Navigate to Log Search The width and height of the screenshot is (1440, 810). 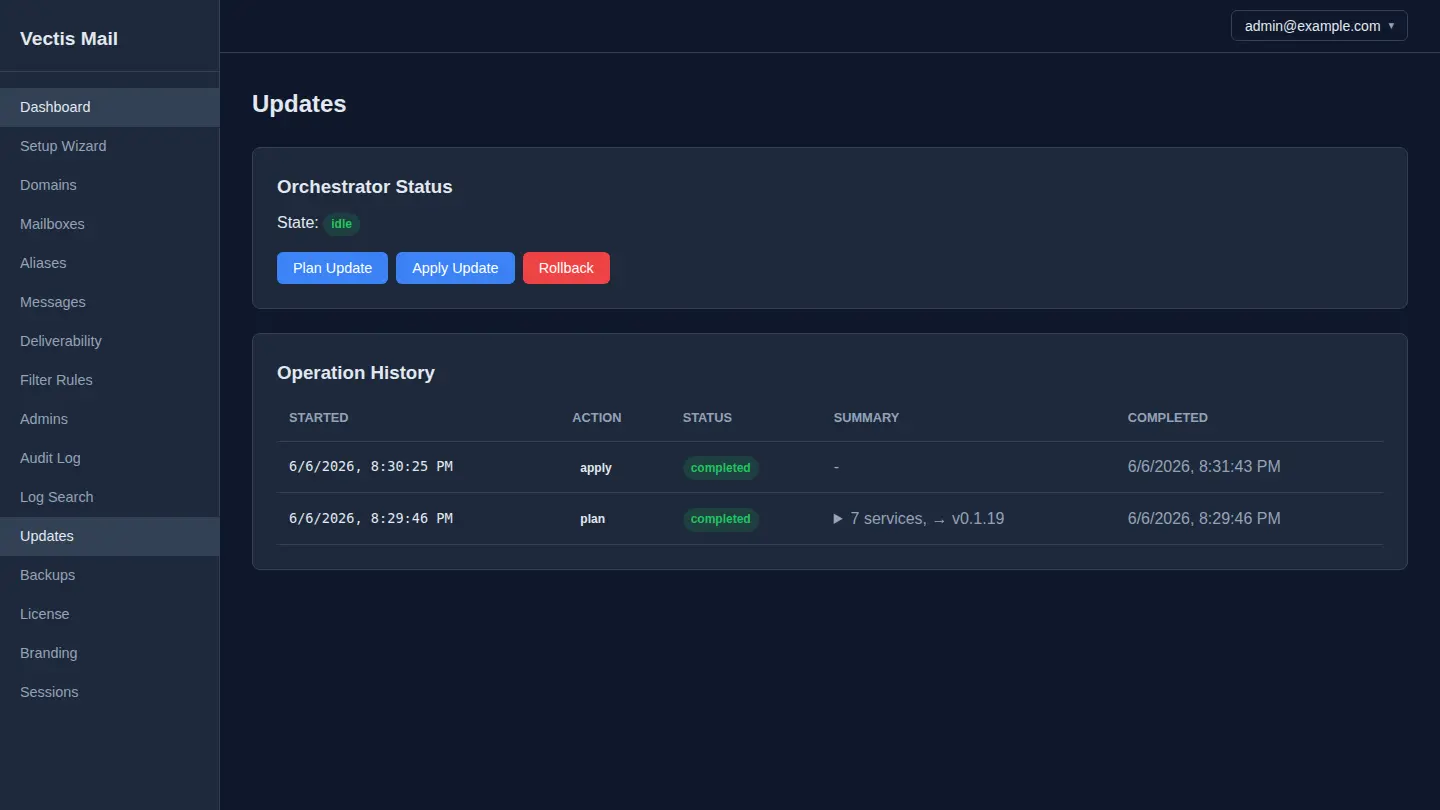pos(109,497)
